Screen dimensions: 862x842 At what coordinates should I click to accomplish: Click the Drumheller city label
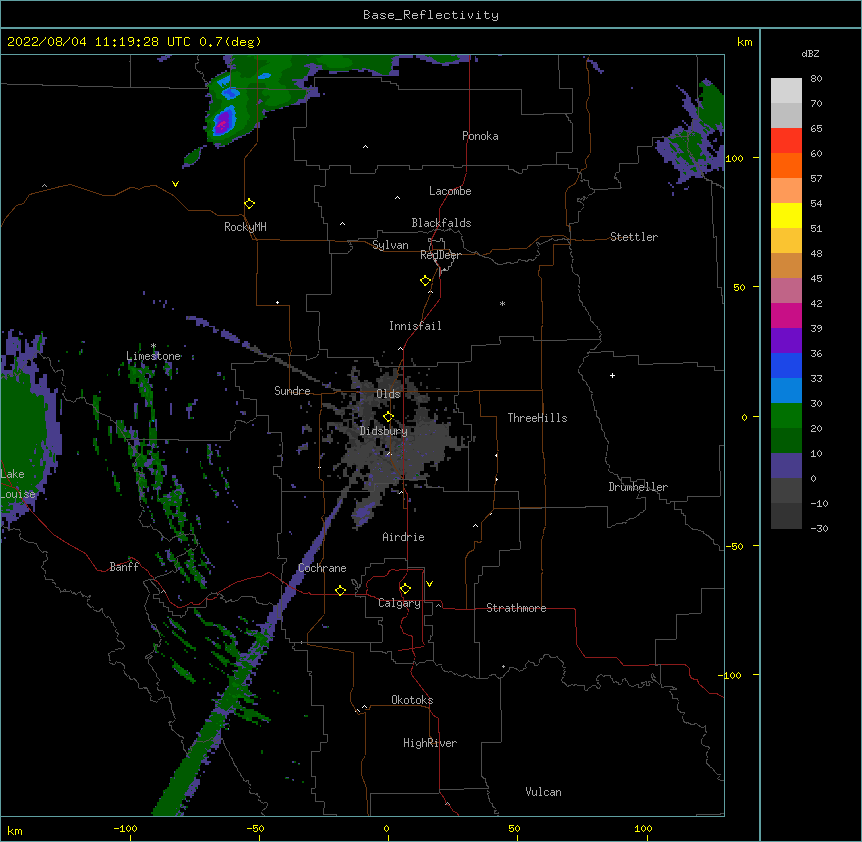(638, 487)
